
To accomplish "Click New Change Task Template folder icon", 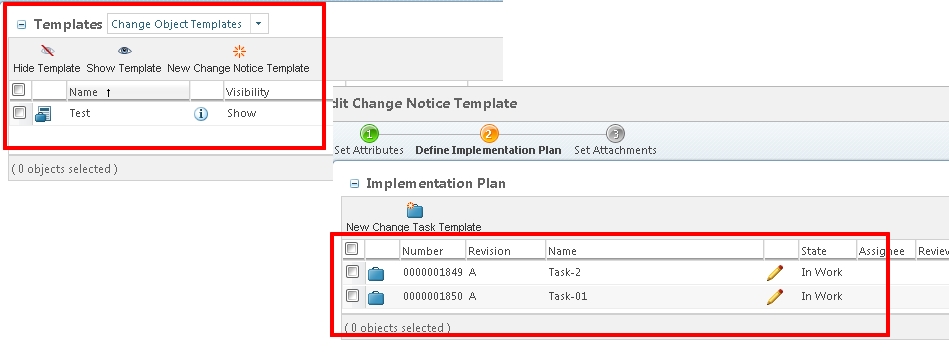I will coord(415,210).
